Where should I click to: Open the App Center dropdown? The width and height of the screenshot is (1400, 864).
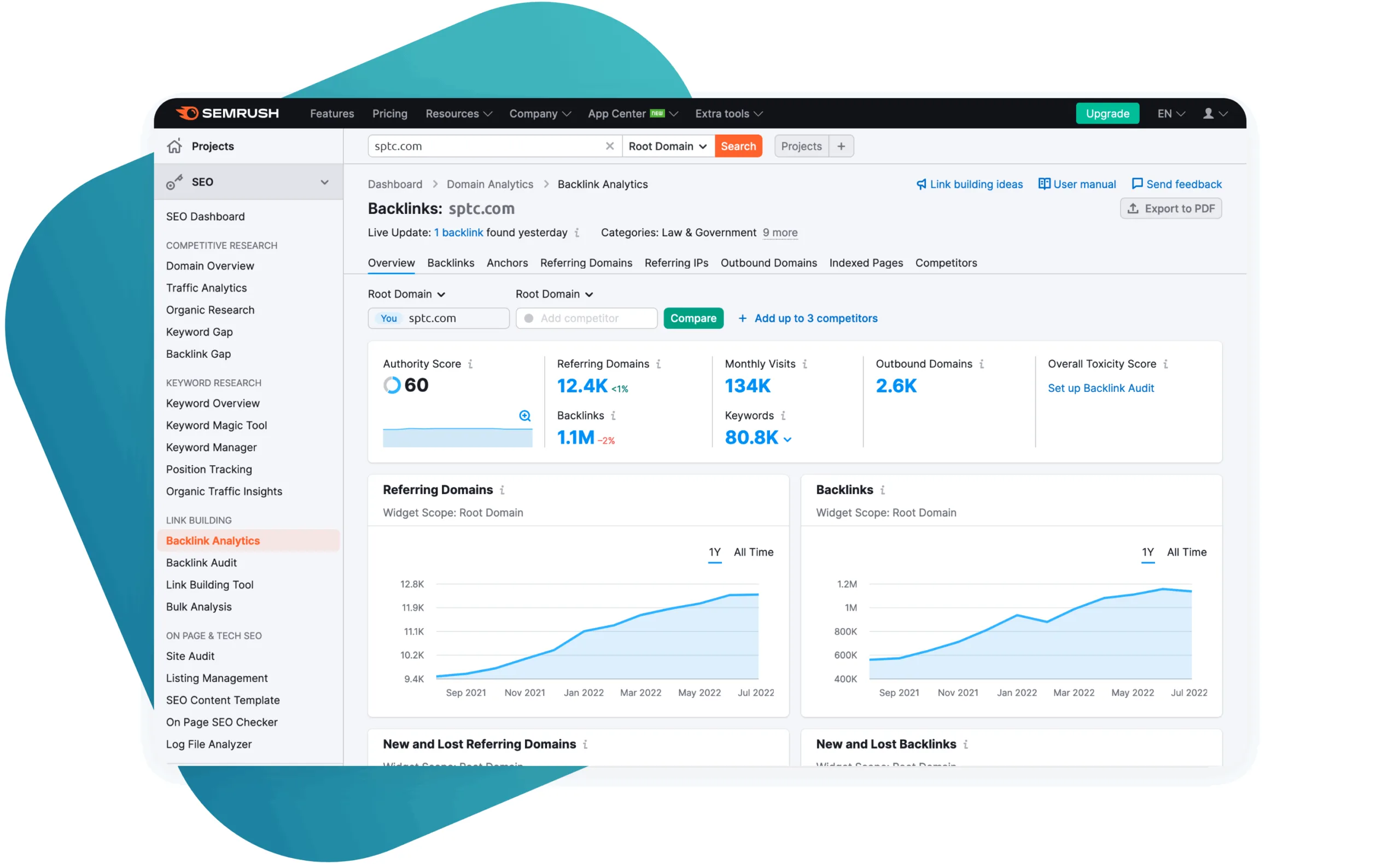click(633, 113)
